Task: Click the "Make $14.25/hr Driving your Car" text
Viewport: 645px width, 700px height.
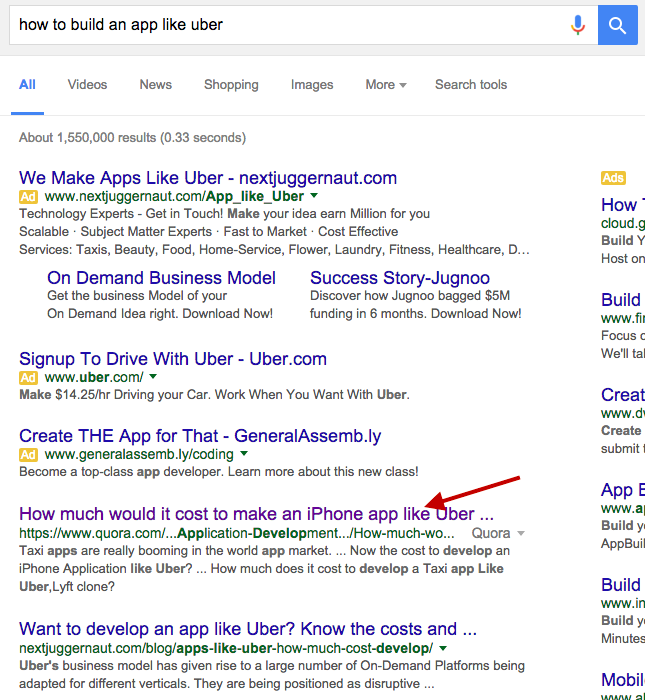Action: coord(214,395)
